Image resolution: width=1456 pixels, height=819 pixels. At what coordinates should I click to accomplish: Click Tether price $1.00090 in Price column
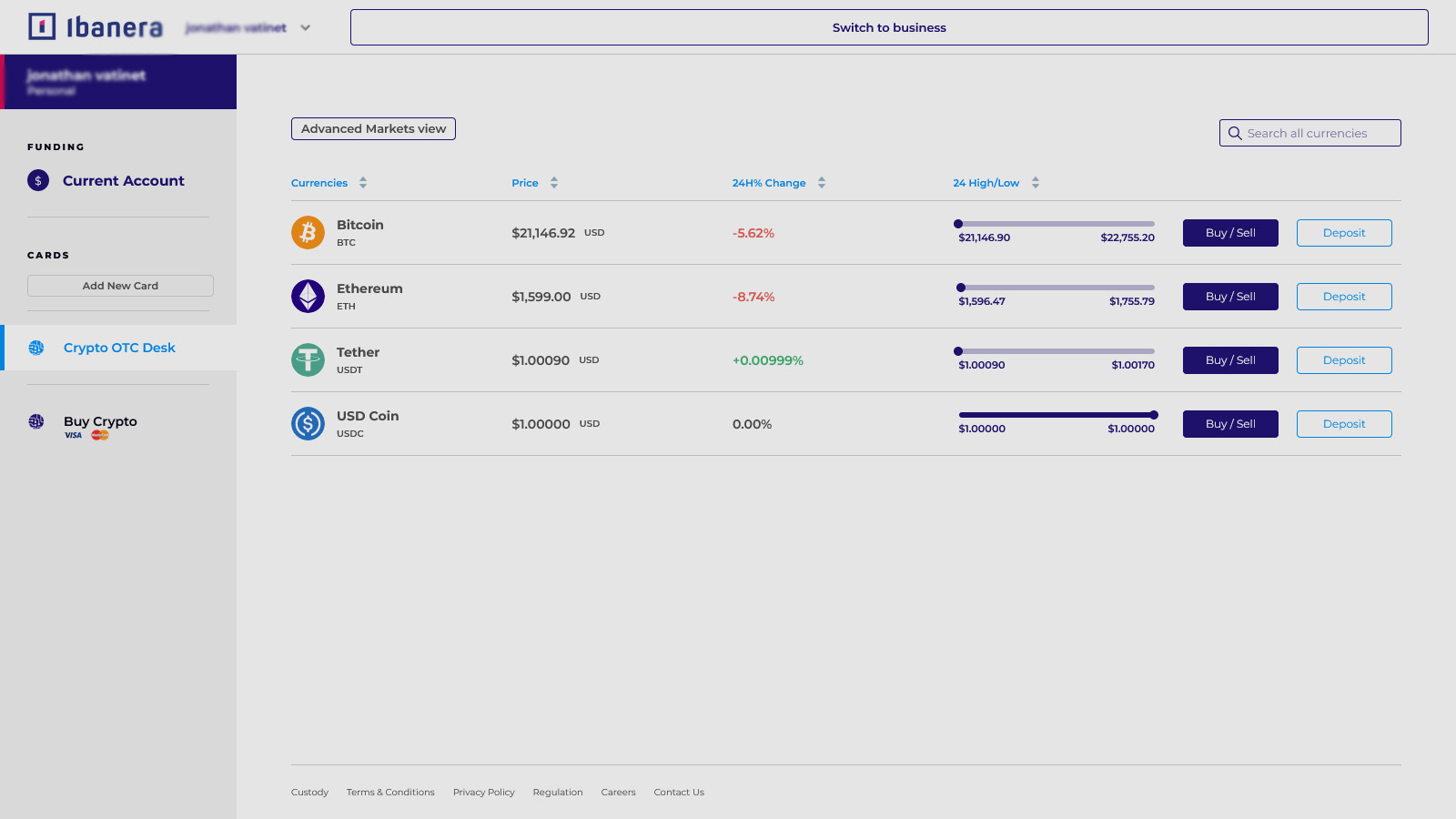click(541, 360)
